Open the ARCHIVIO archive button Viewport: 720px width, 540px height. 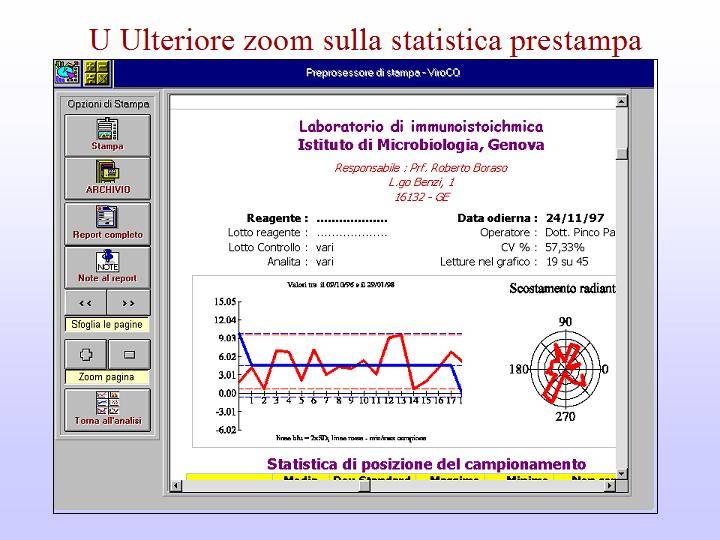107,178
